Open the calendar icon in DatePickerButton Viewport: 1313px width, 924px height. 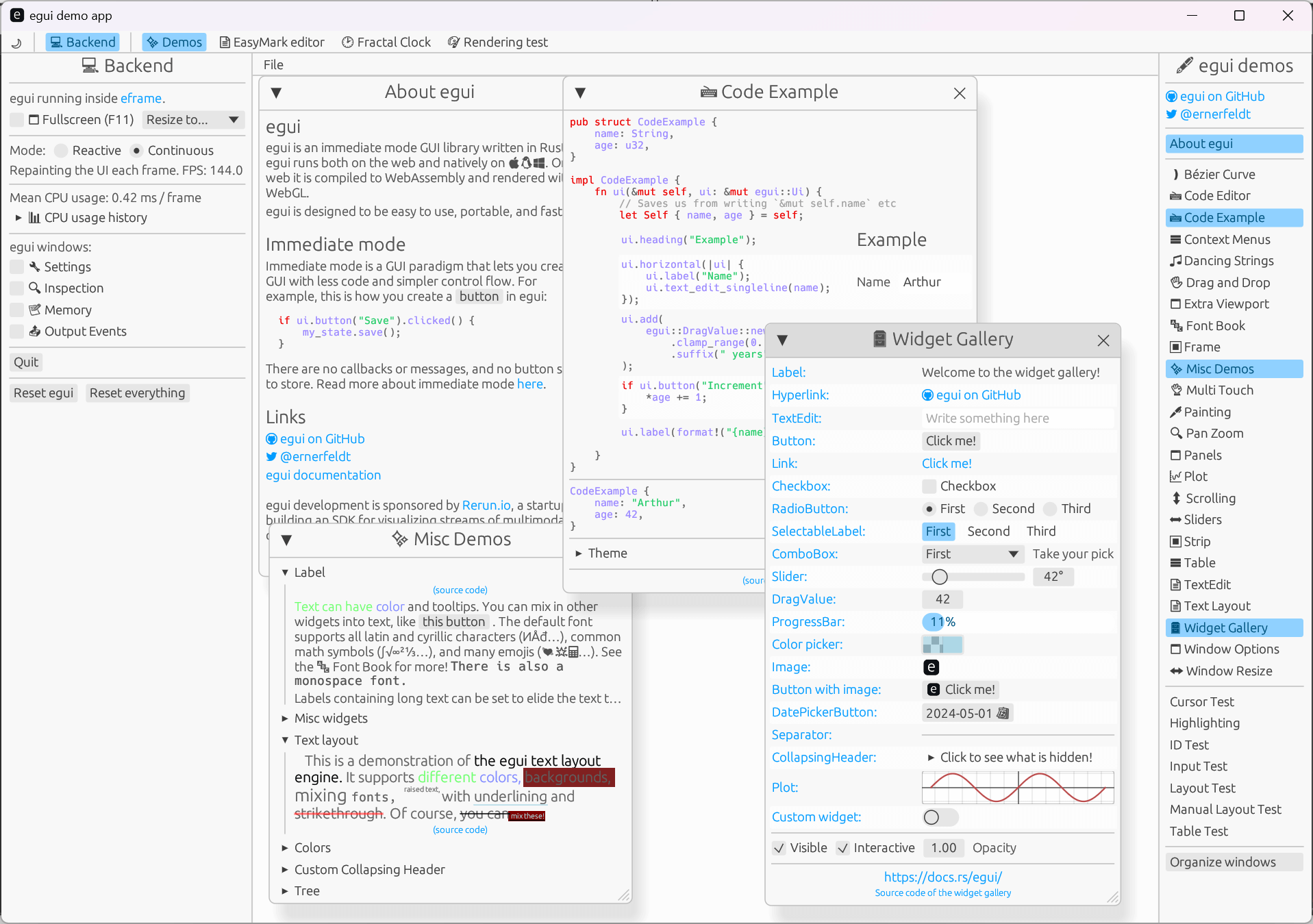click(1003, 713)
